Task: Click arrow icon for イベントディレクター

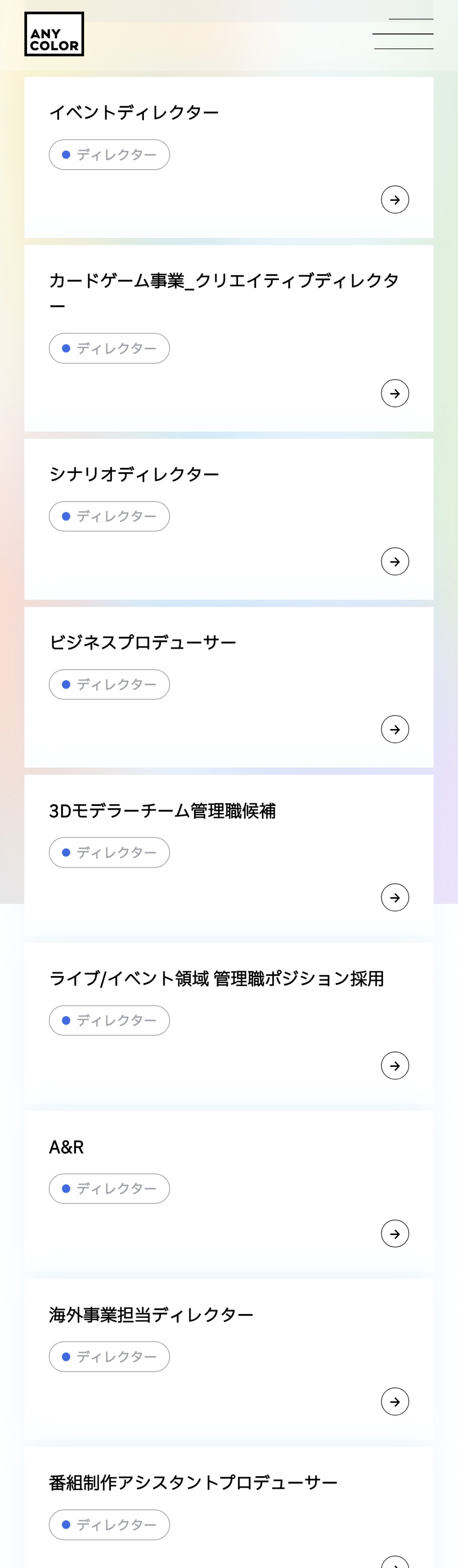Action: 395,200
